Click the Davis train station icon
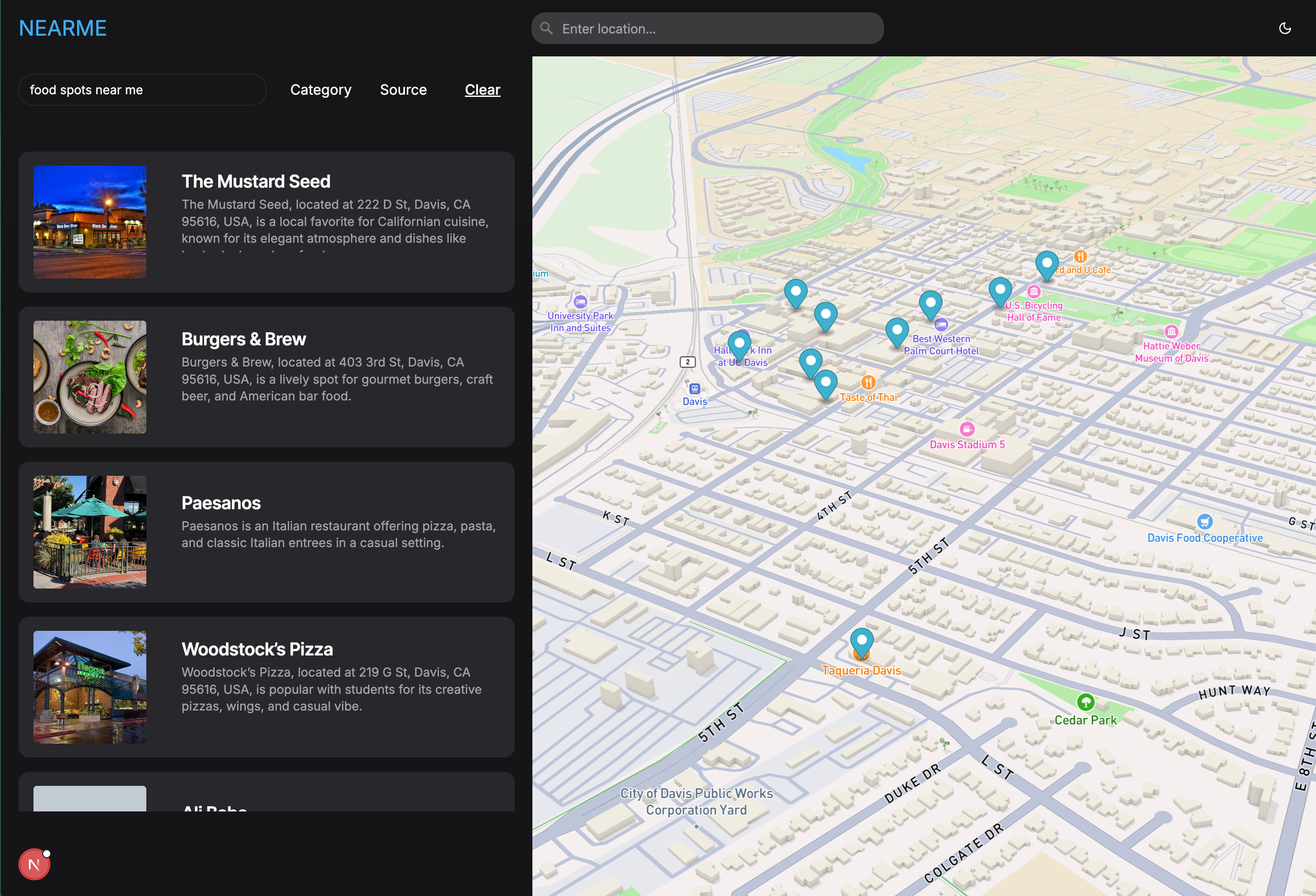The height and width of the screenshot is (896, 1316). pos(694,388)
